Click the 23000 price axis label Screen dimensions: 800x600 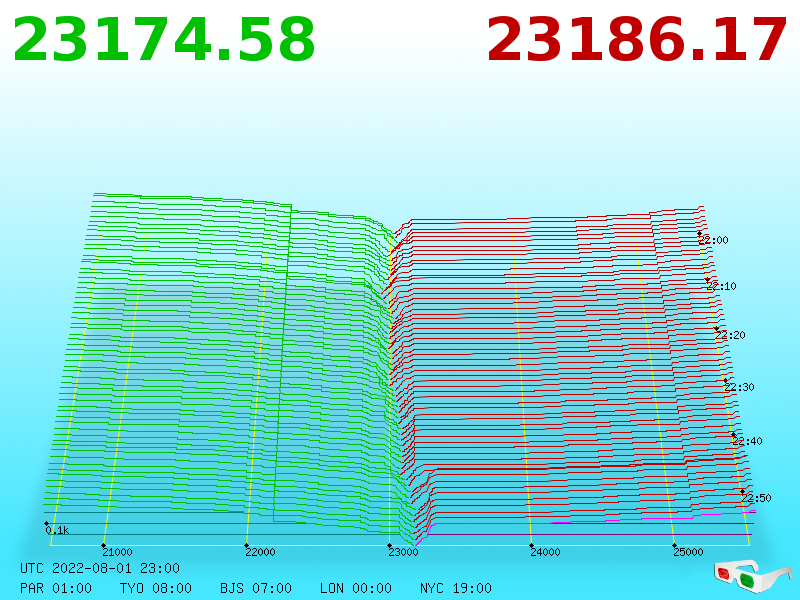403,552
